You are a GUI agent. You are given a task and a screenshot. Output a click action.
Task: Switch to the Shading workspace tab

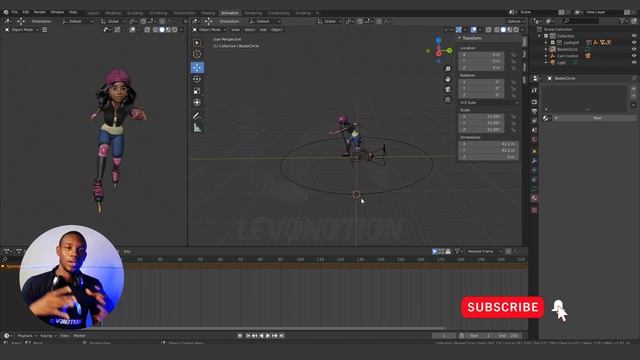point(208,13)
